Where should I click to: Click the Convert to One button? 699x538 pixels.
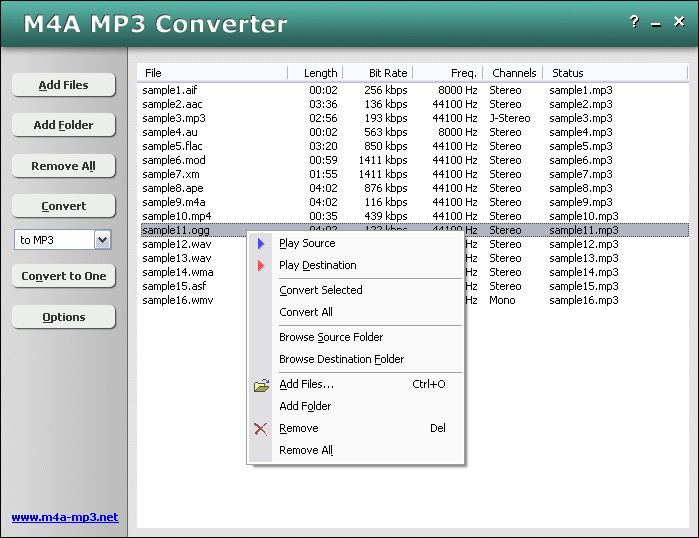click(x=64, y=276)
